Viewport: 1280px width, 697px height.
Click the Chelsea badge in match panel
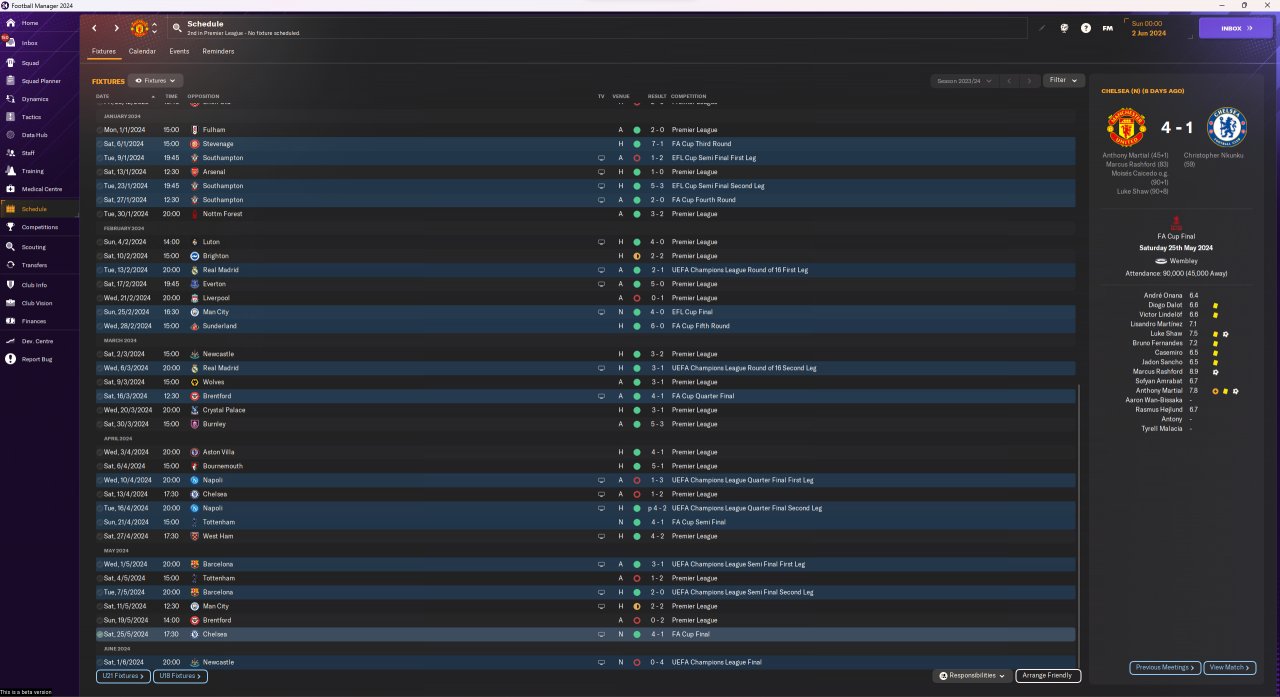click(1225, 127)
